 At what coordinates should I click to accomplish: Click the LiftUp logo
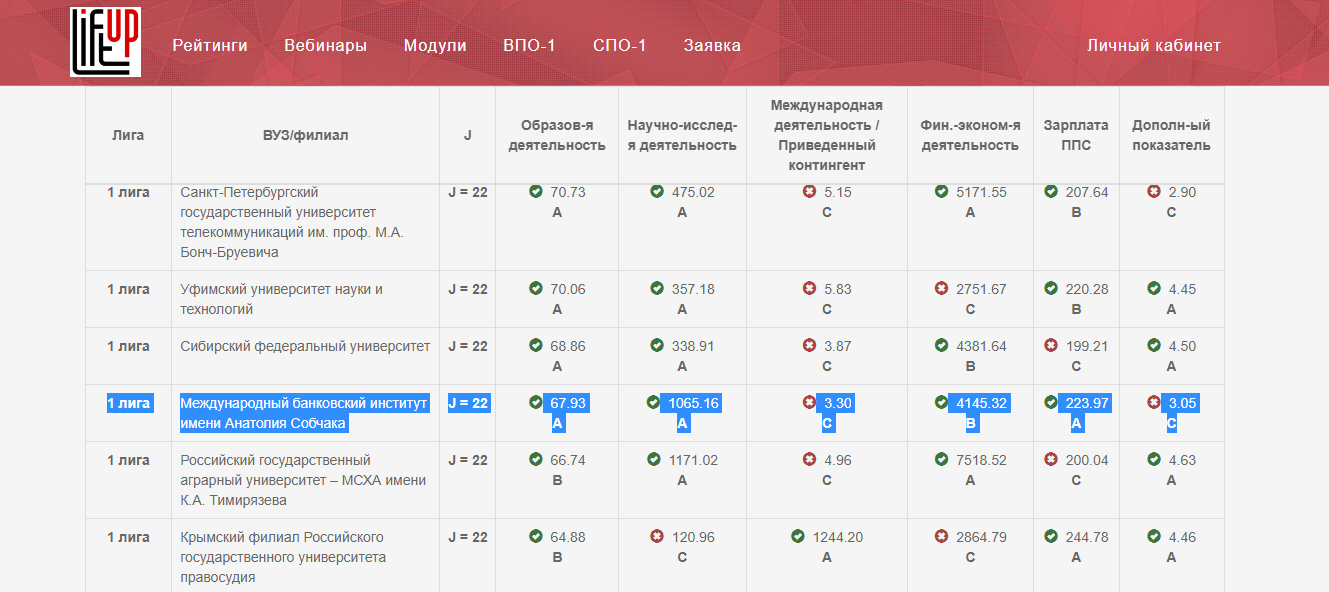pos(105,42)
